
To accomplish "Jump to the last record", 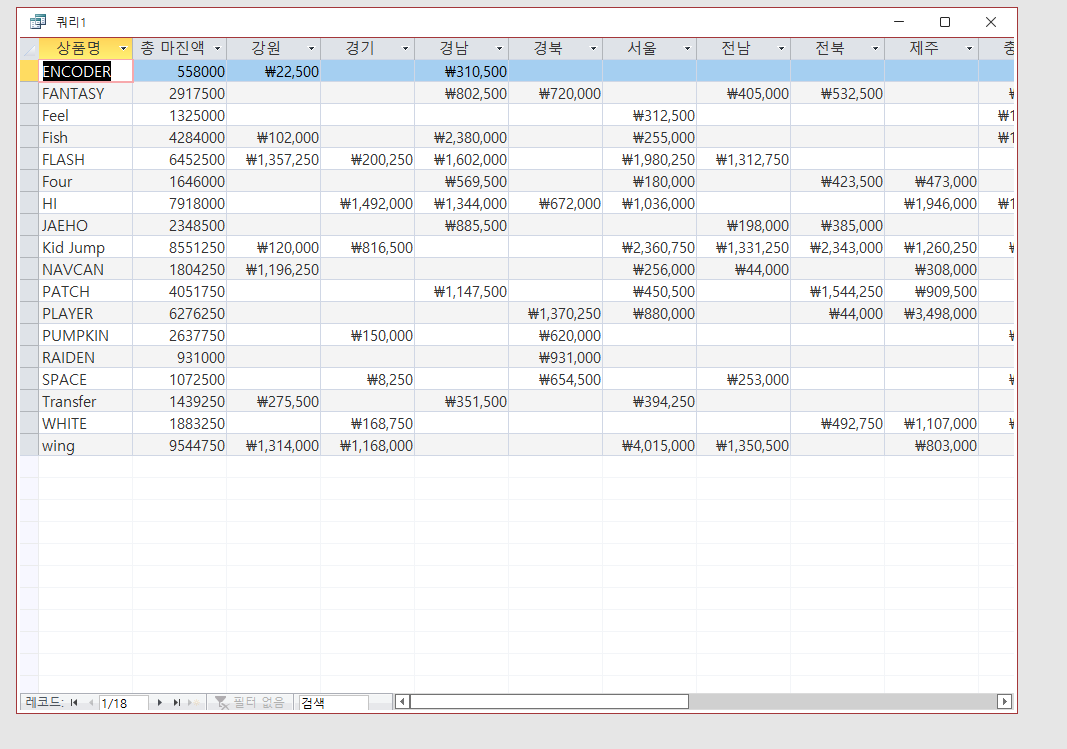I will coord(177,703).
